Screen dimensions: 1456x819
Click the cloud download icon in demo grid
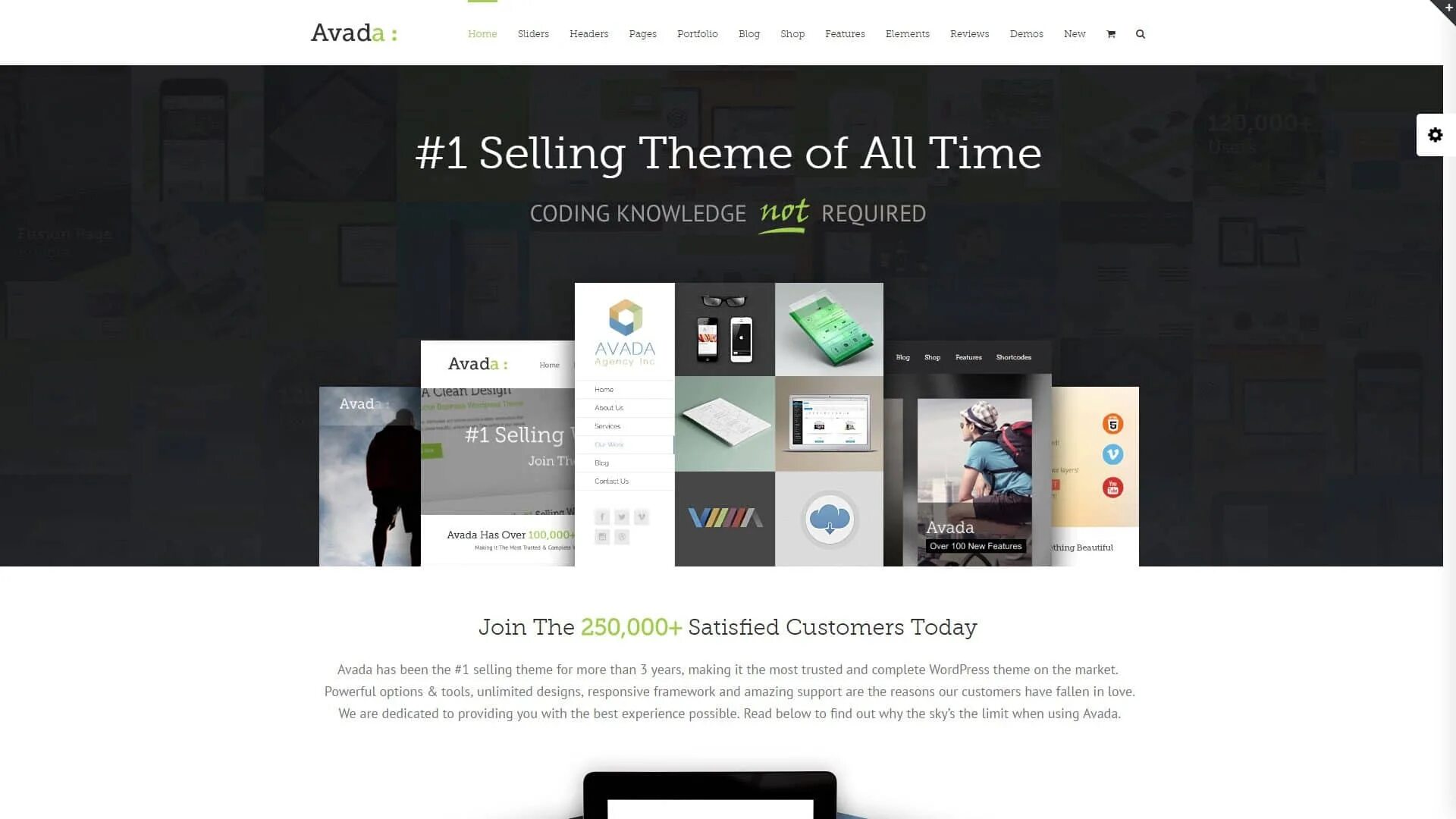pos(828,518)
